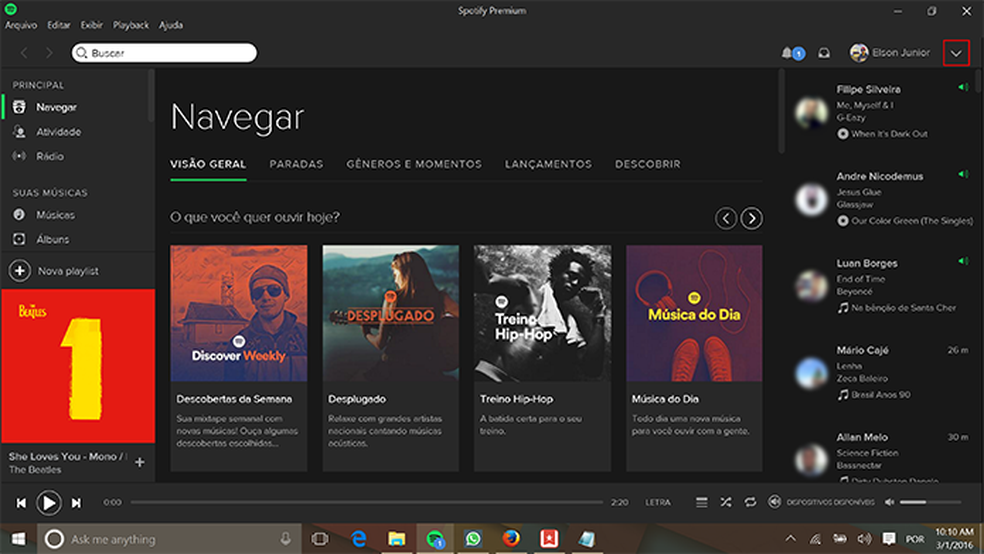Open the Playback menu
Screen dimensions: 984x554
[x=131, y=25]
